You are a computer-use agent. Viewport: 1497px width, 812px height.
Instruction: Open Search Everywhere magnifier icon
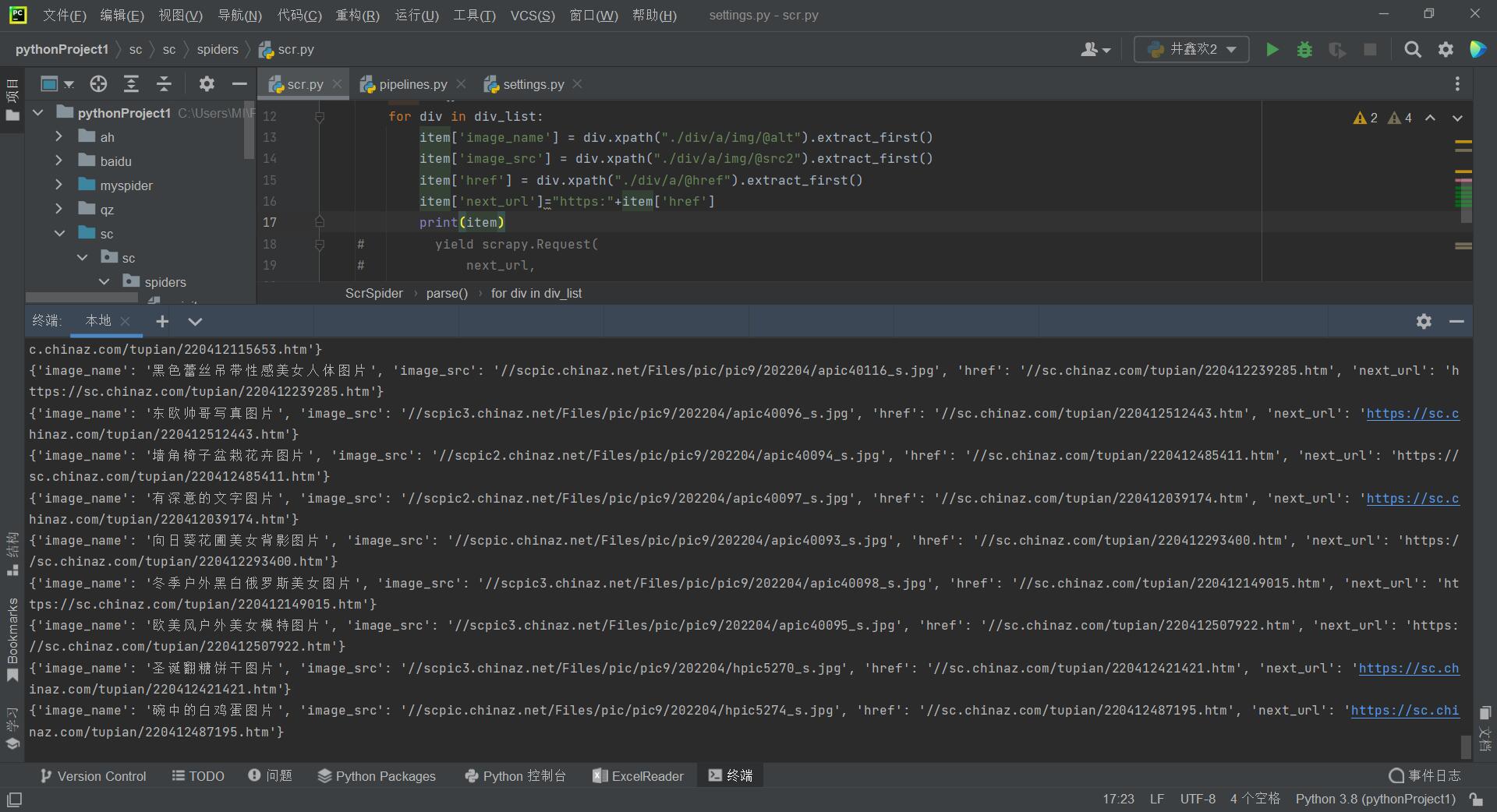tap(1412, 50)
